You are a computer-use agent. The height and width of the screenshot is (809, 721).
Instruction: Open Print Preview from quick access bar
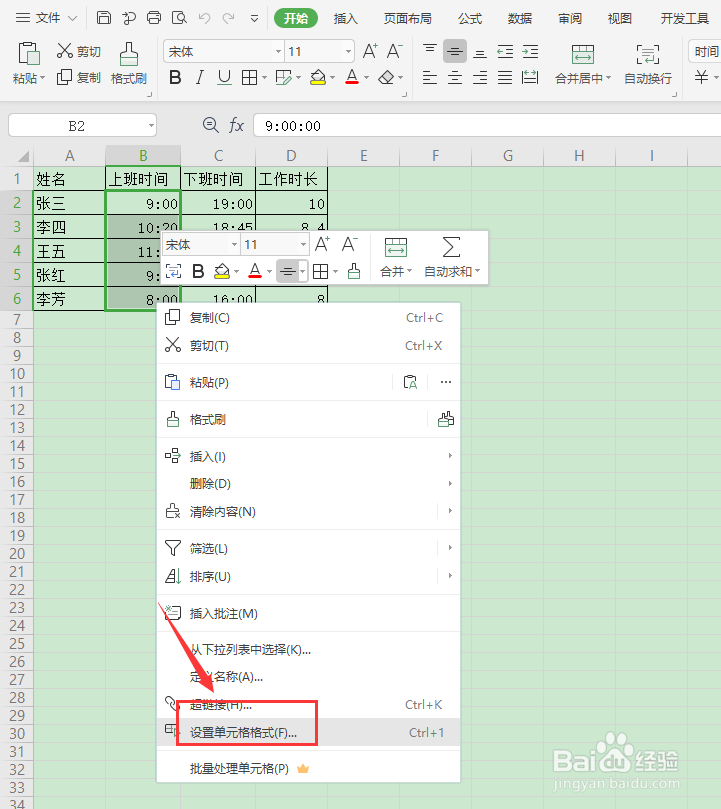[x=179, y=18]
